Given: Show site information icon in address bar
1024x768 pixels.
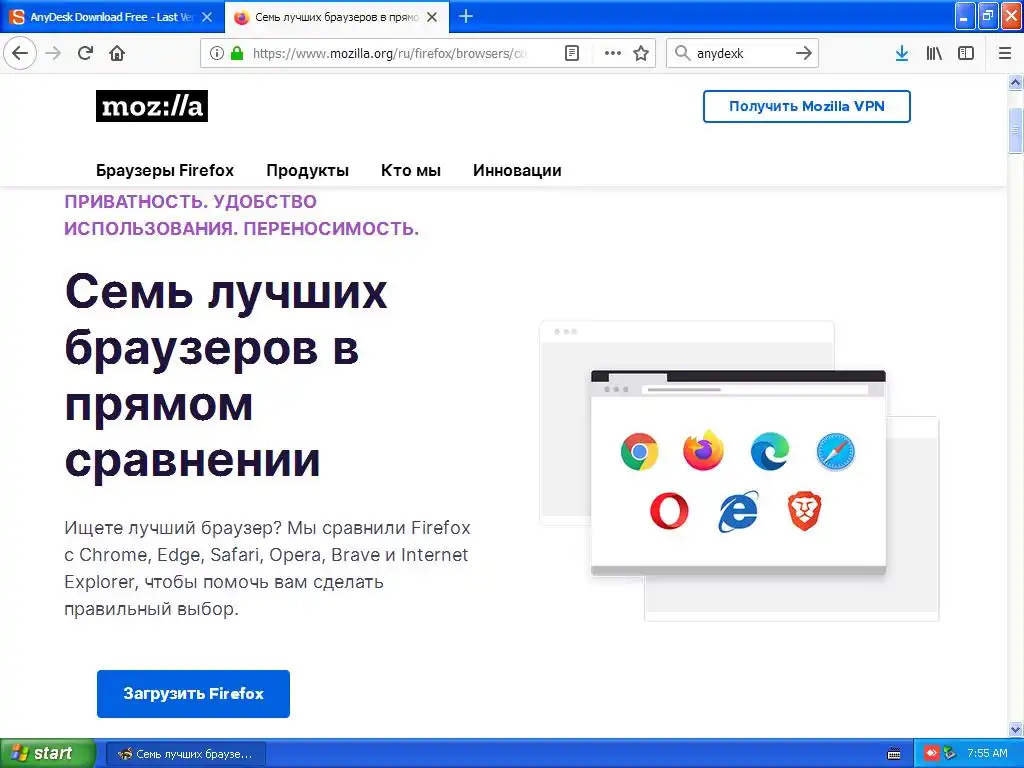Looking at the screenshot, I should click(217, 53).
